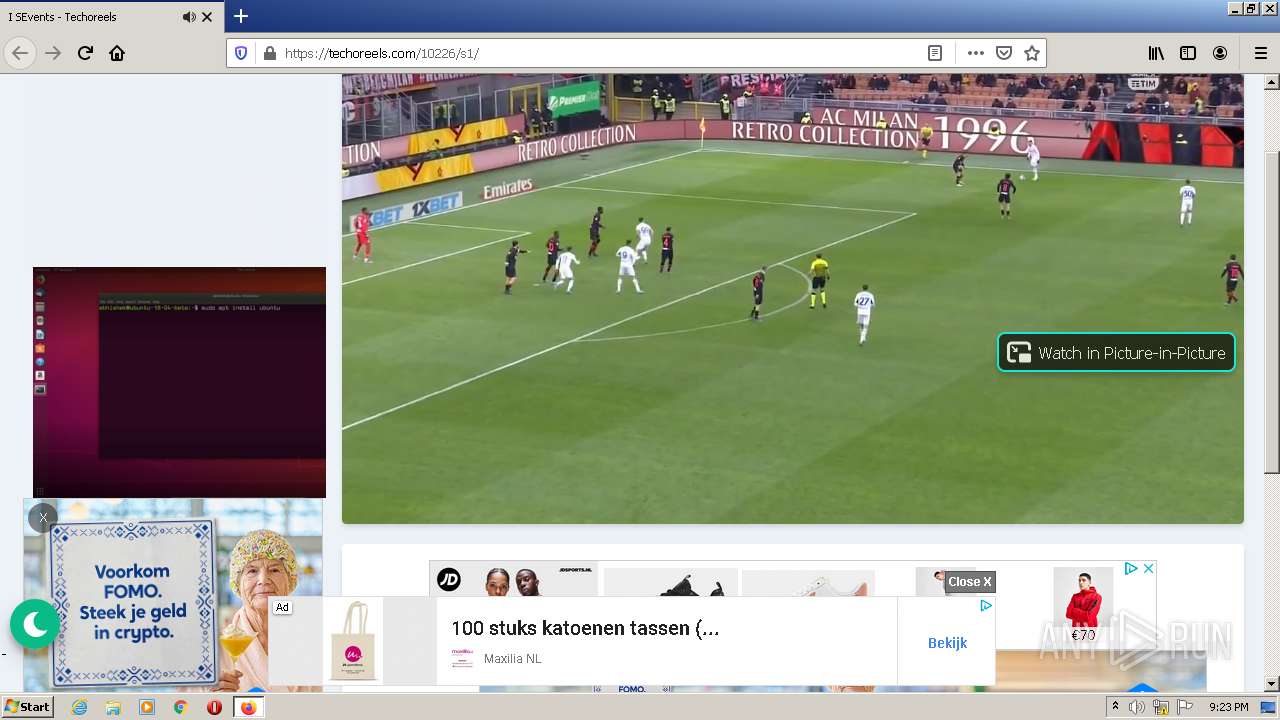The height and width of the screenshot is (720, 1280).
Task: Go forward to next page
Action: click(53, 53)
